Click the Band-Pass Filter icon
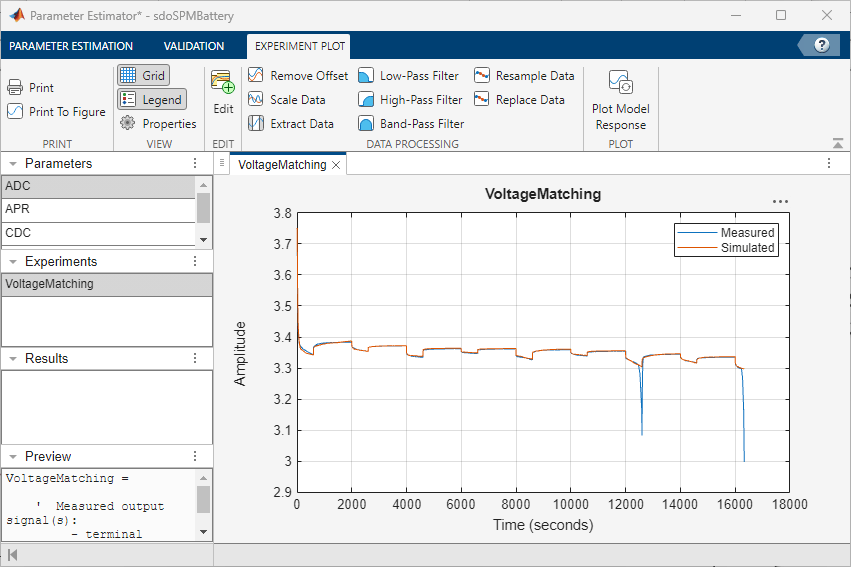 click(366, 123)
